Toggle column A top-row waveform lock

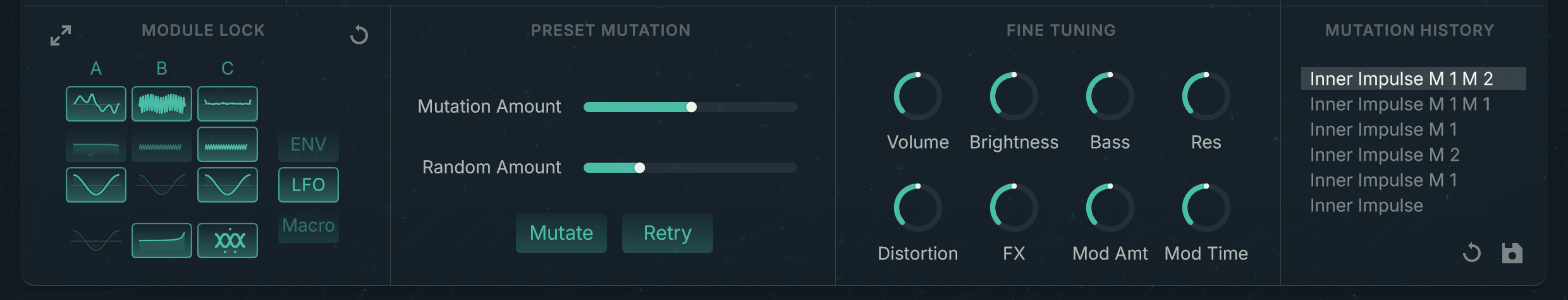point(96,104)
